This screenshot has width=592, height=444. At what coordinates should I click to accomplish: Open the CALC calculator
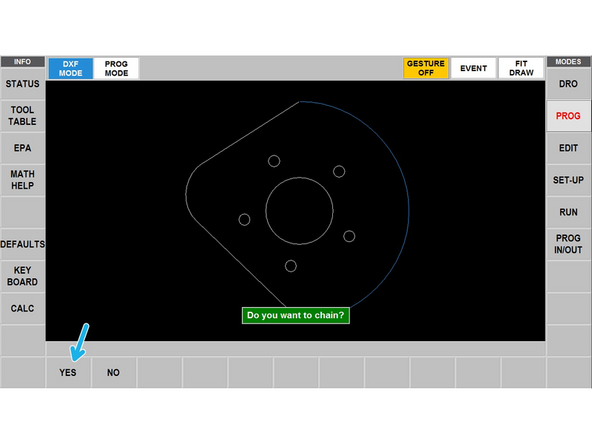tap(23, 308)
